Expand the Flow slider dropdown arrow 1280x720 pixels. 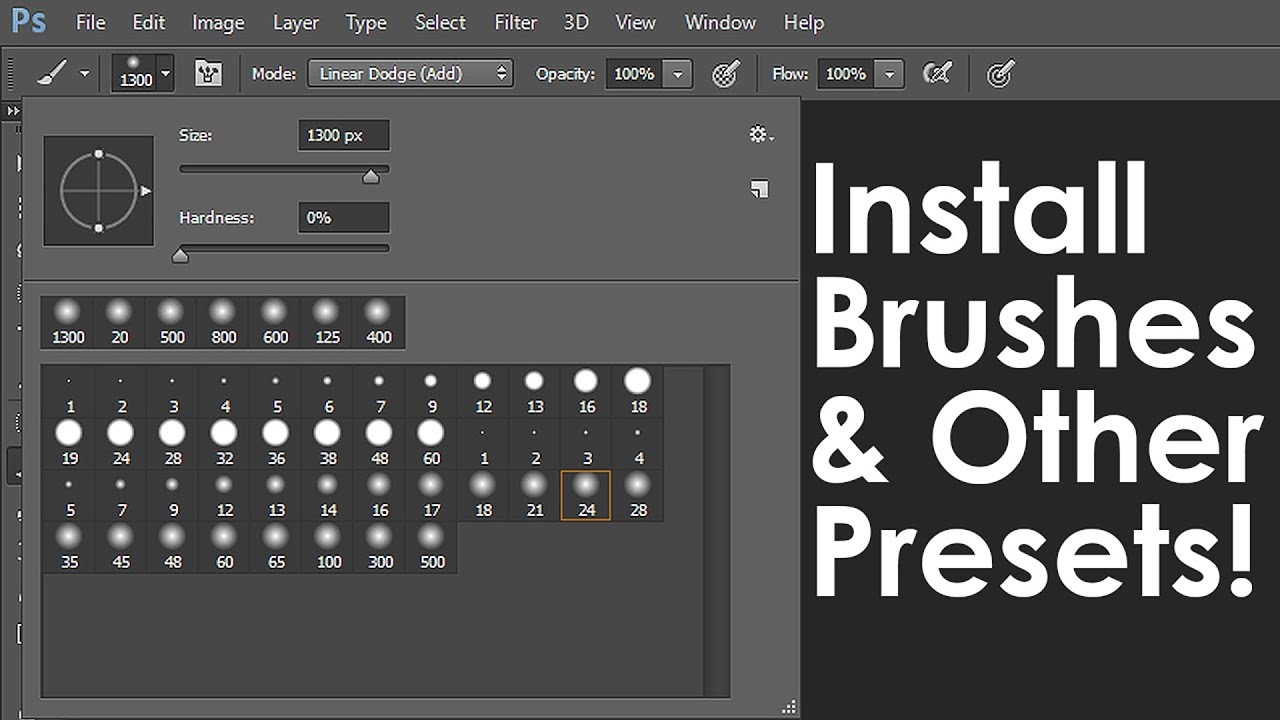(889, 74)
